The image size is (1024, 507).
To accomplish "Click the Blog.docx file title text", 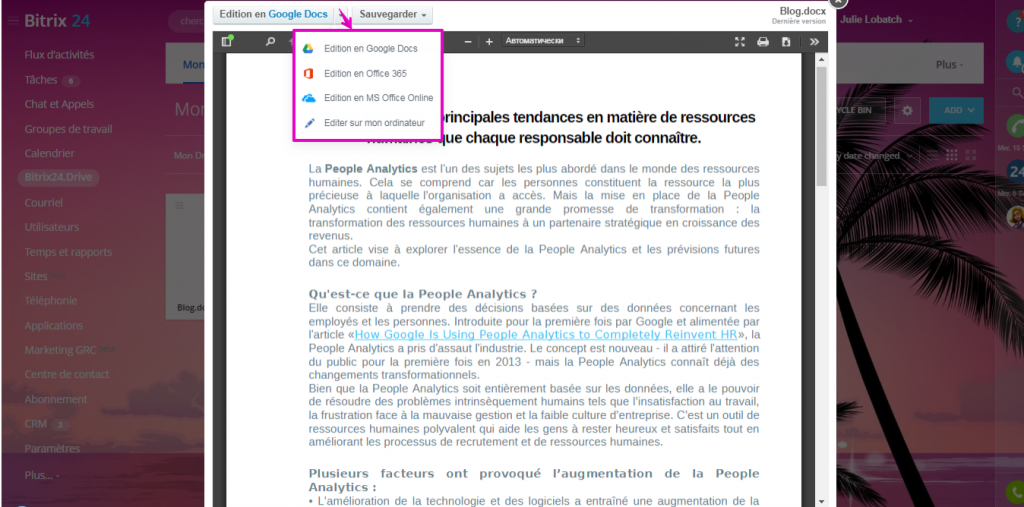I will [803, 11].
